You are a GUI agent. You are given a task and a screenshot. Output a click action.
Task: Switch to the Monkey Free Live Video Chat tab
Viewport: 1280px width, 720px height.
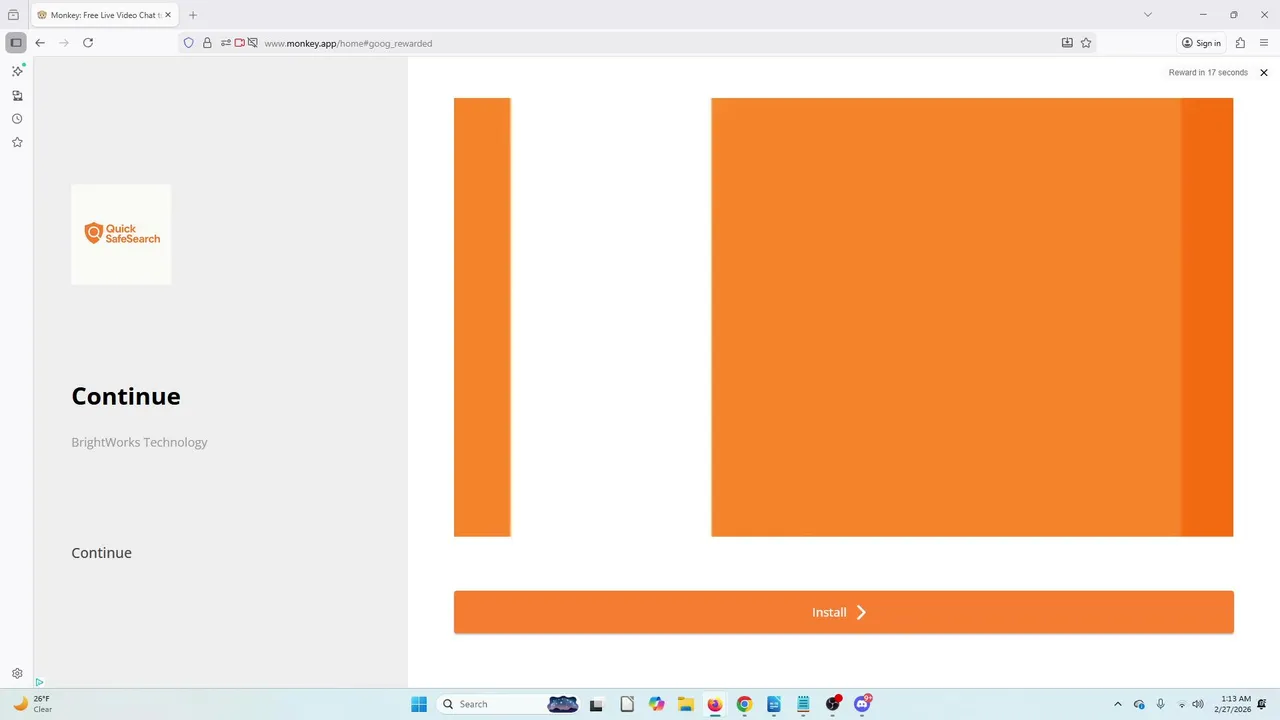pos(104,15)
